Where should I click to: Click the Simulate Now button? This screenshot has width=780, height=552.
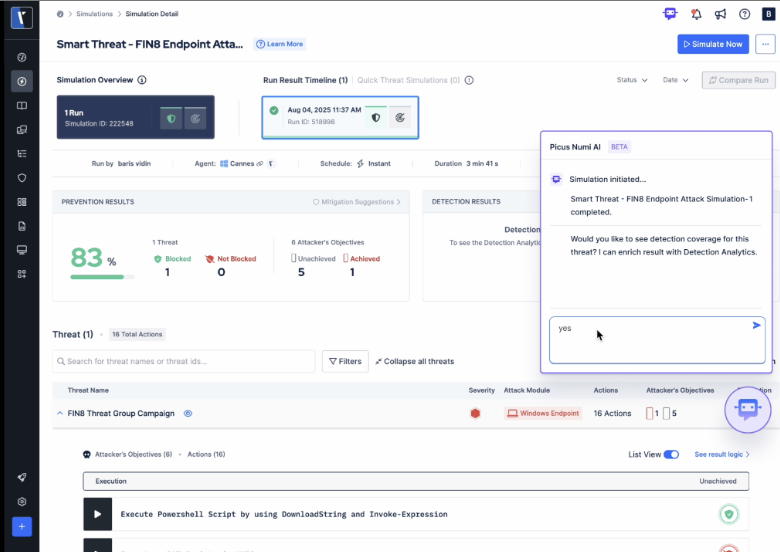712,44
